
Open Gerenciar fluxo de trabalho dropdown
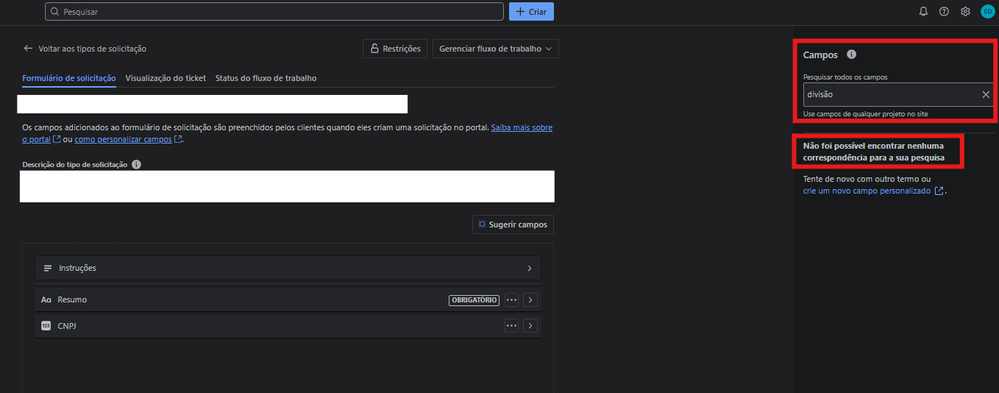(495, 48)
